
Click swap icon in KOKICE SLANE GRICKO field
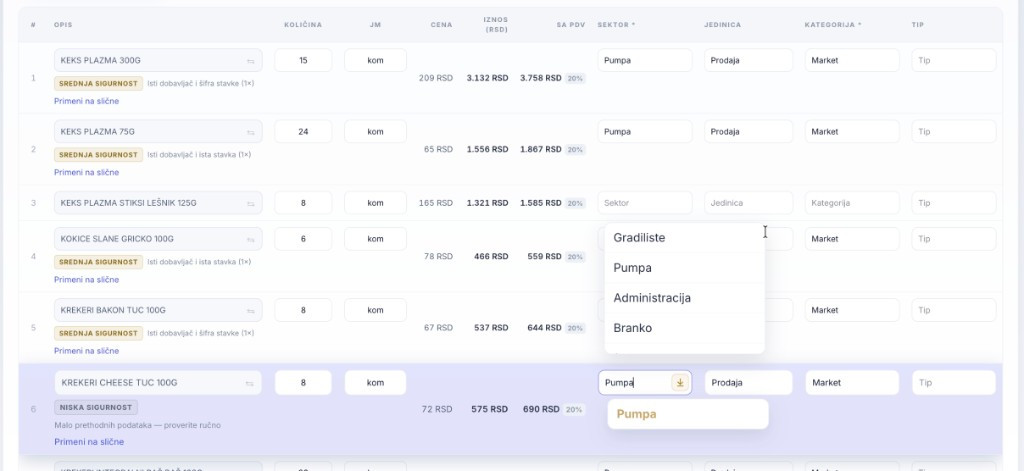coord(250,239)
